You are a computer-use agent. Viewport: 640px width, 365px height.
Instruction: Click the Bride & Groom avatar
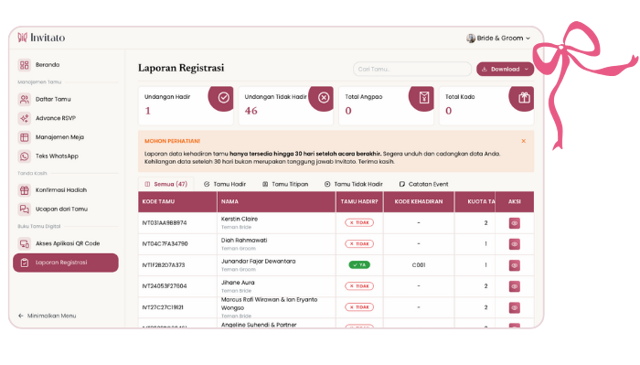click(471, 38)
